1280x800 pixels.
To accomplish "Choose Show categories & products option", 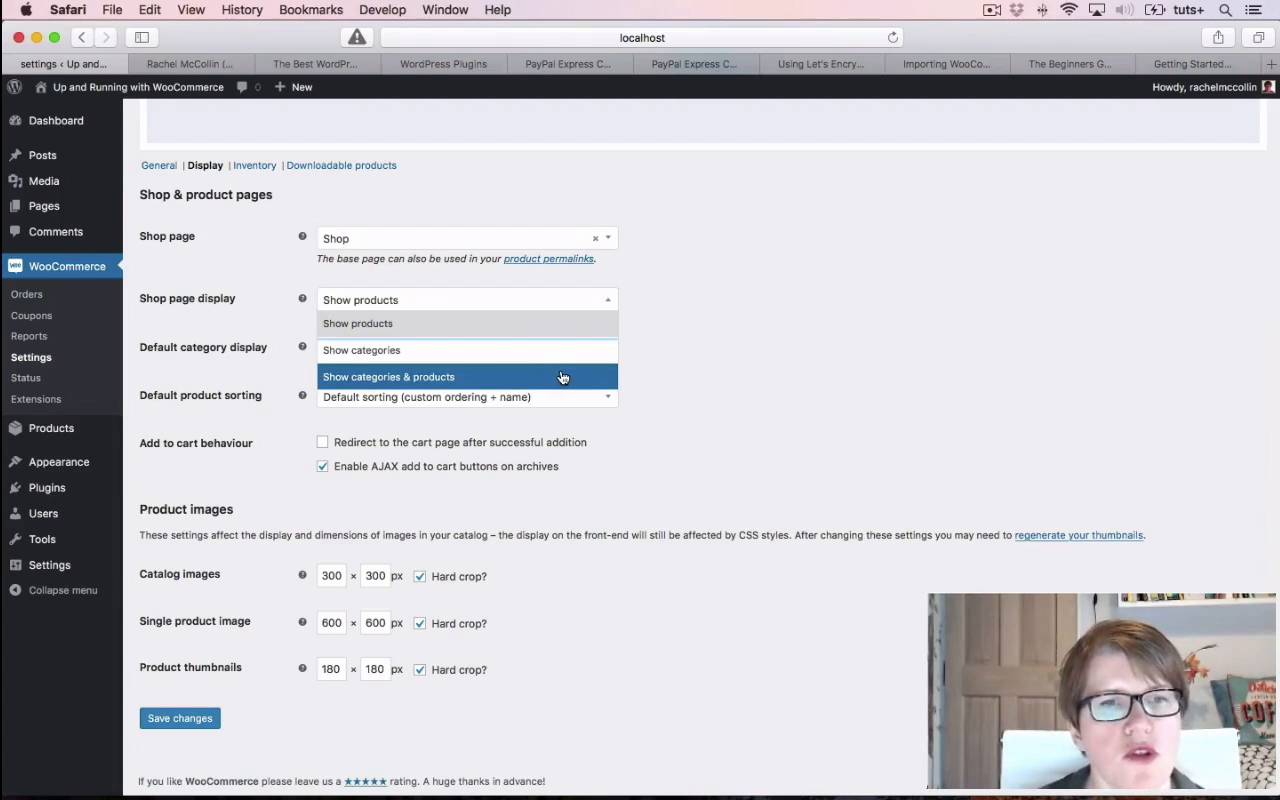I will 467,377.
